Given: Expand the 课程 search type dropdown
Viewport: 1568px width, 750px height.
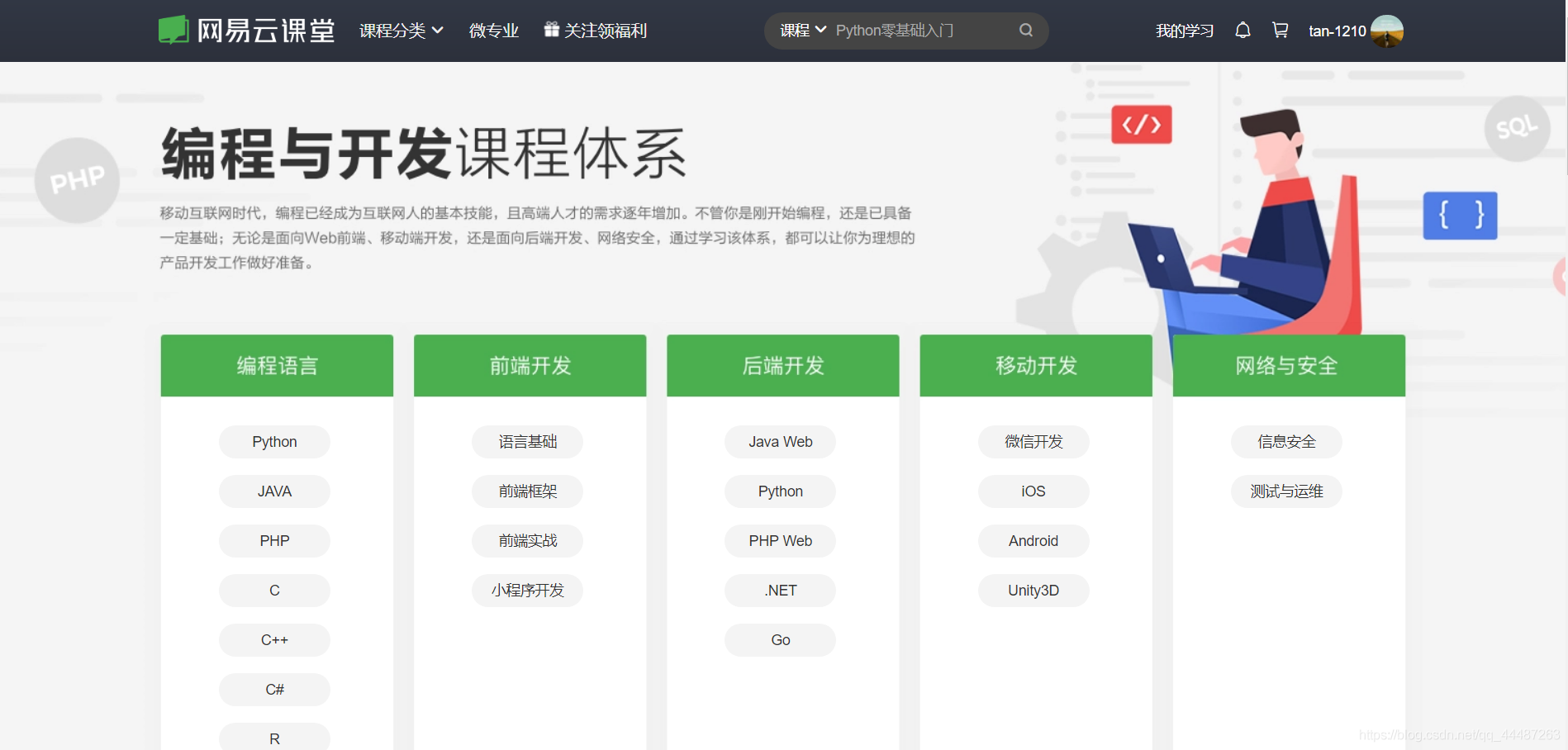Looking at the screenshot, I should coord(803,31).
